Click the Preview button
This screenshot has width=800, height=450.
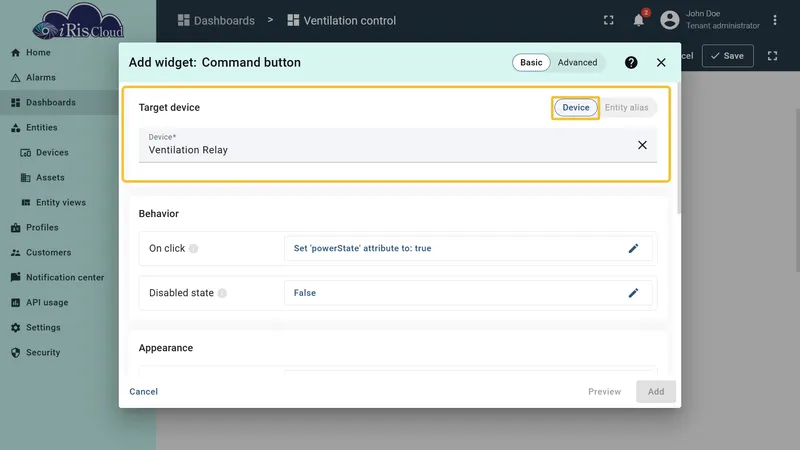click(x=605, y=391)
